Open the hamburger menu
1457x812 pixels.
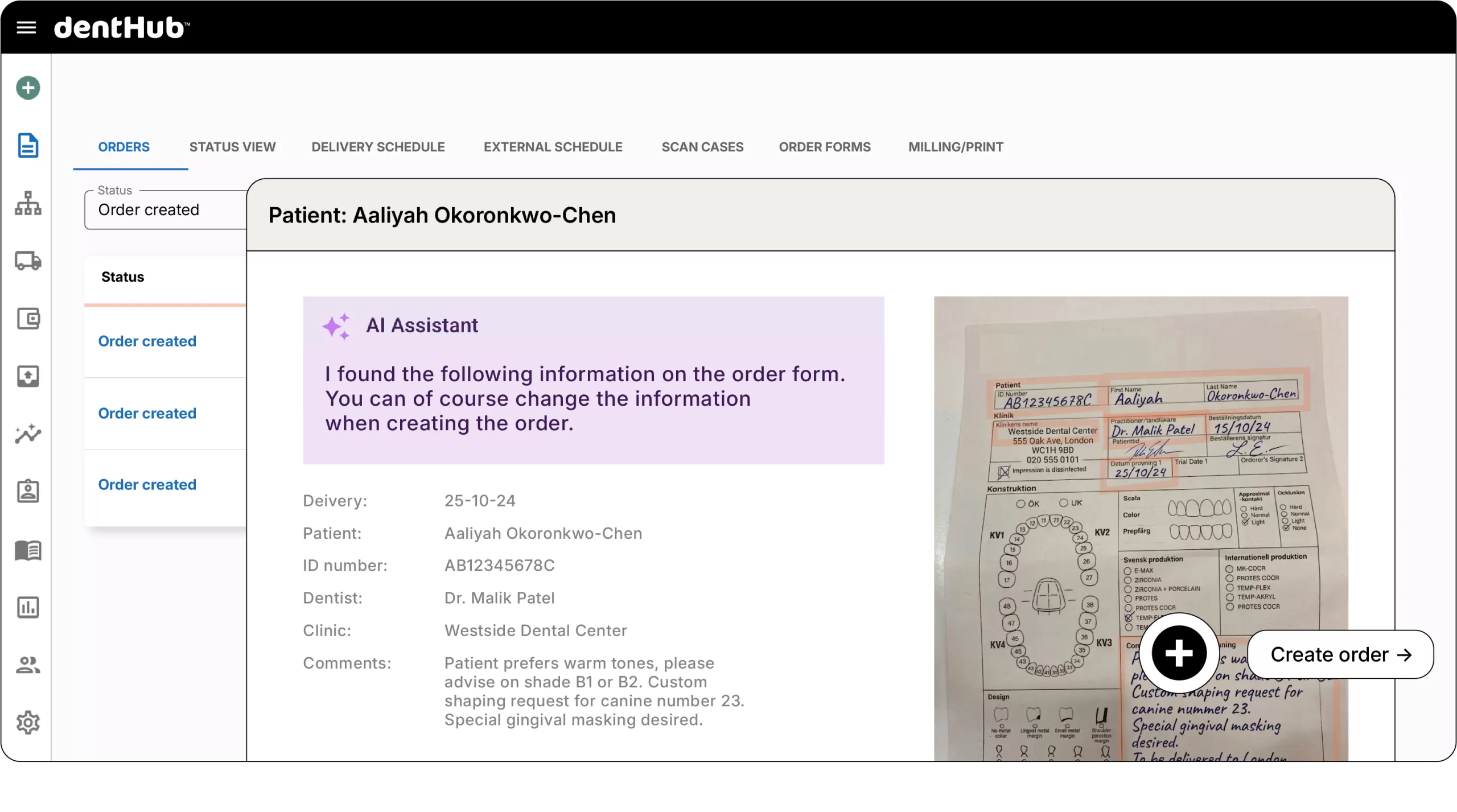pyautogui.click(x=26, y=27)
